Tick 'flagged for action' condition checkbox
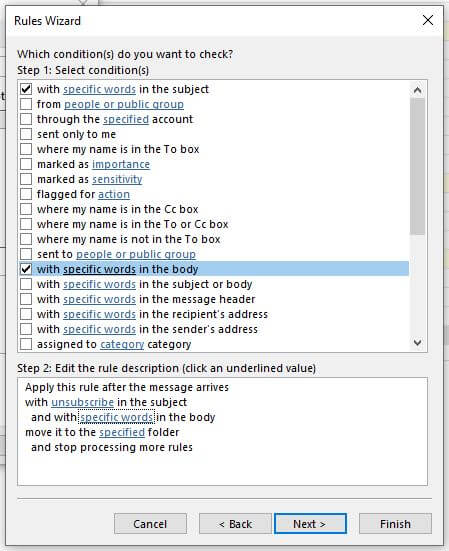This screenshot has height=551, width=449. [26, 194]
